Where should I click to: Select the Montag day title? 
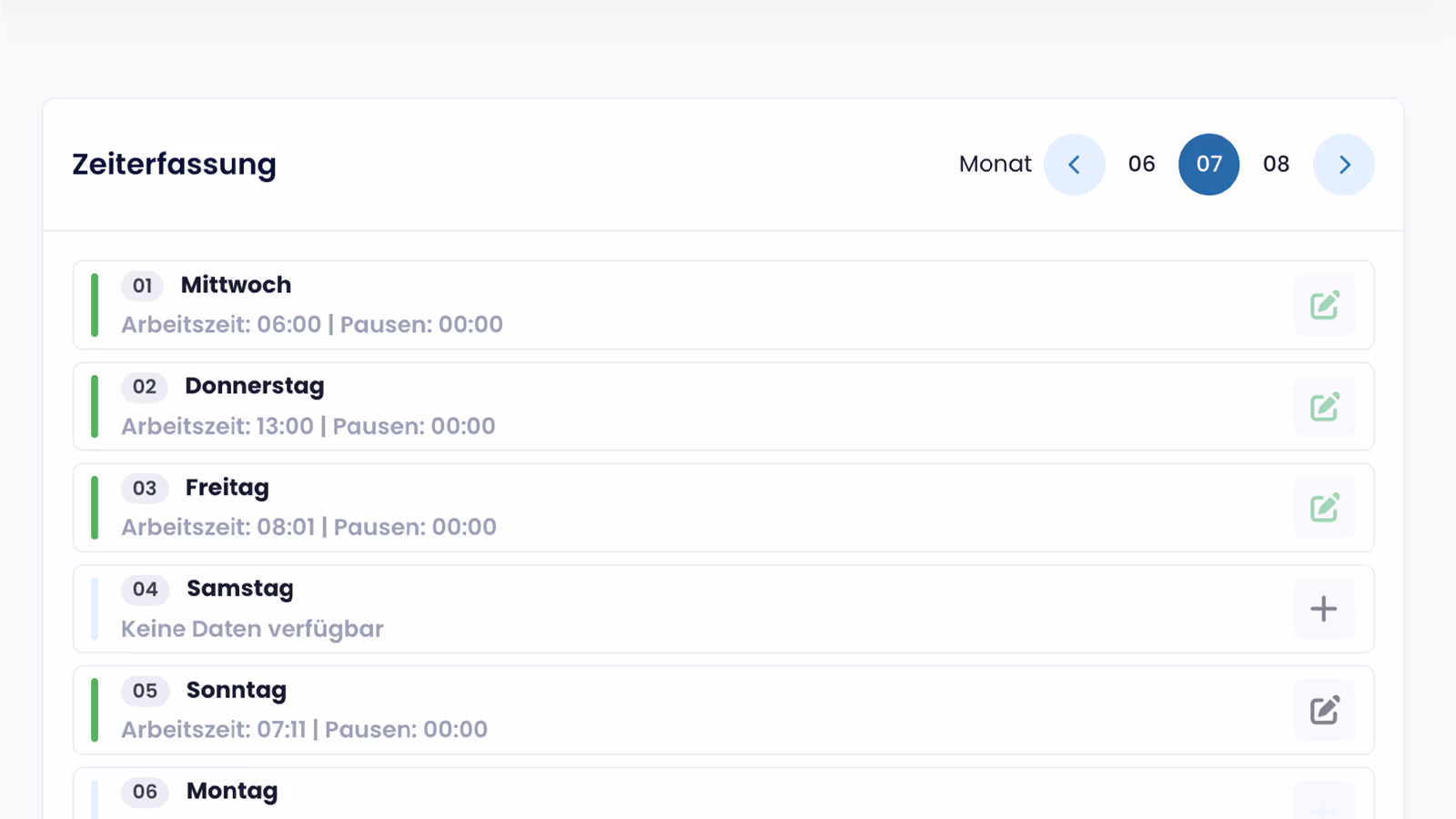(232, 792)
